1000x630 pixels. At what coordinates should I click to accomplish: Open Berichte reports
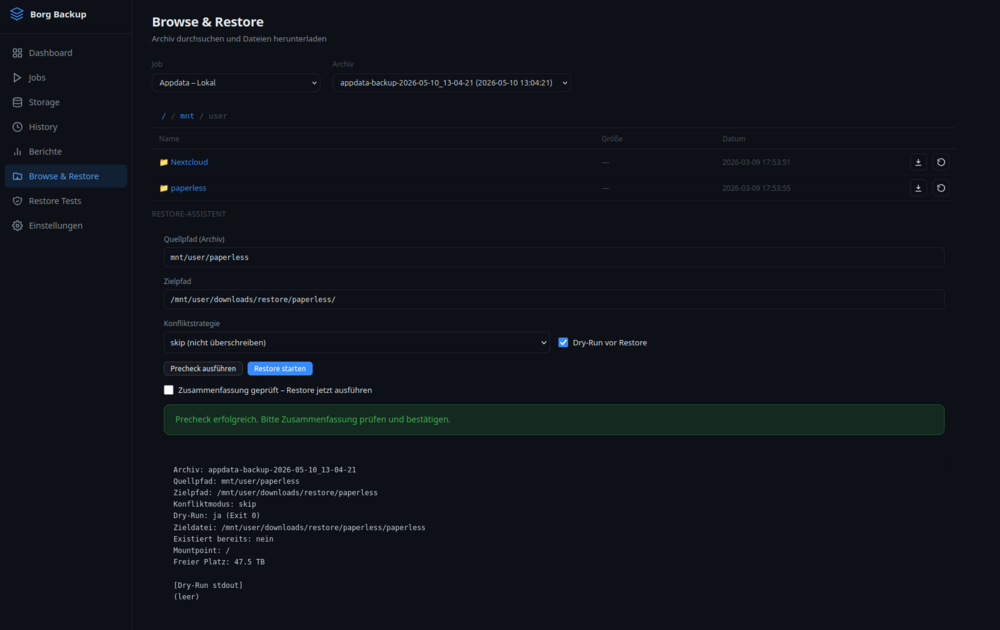66,152
